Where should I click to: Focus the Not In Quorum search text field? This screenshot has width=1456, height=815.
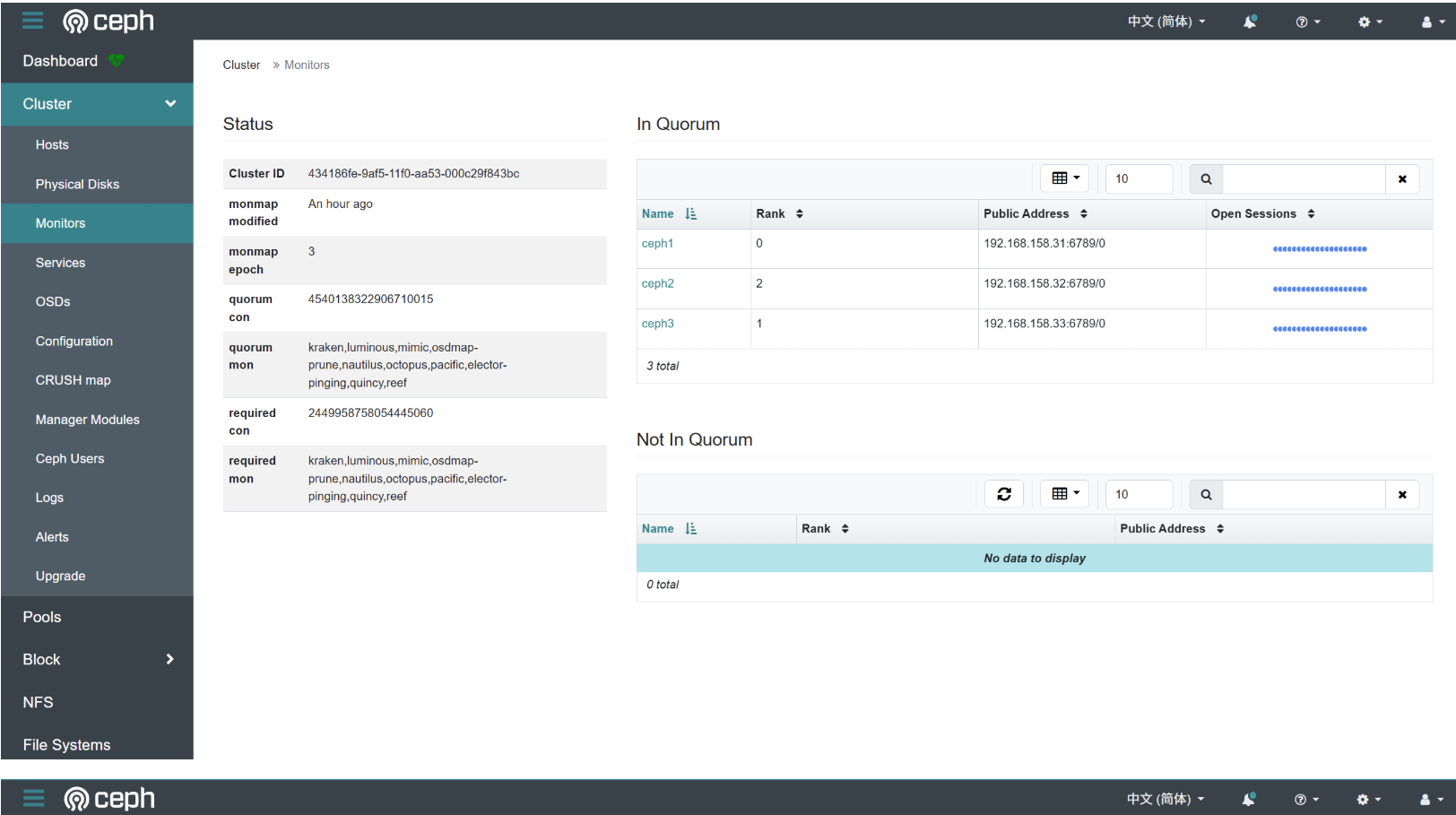(1304, 494)
